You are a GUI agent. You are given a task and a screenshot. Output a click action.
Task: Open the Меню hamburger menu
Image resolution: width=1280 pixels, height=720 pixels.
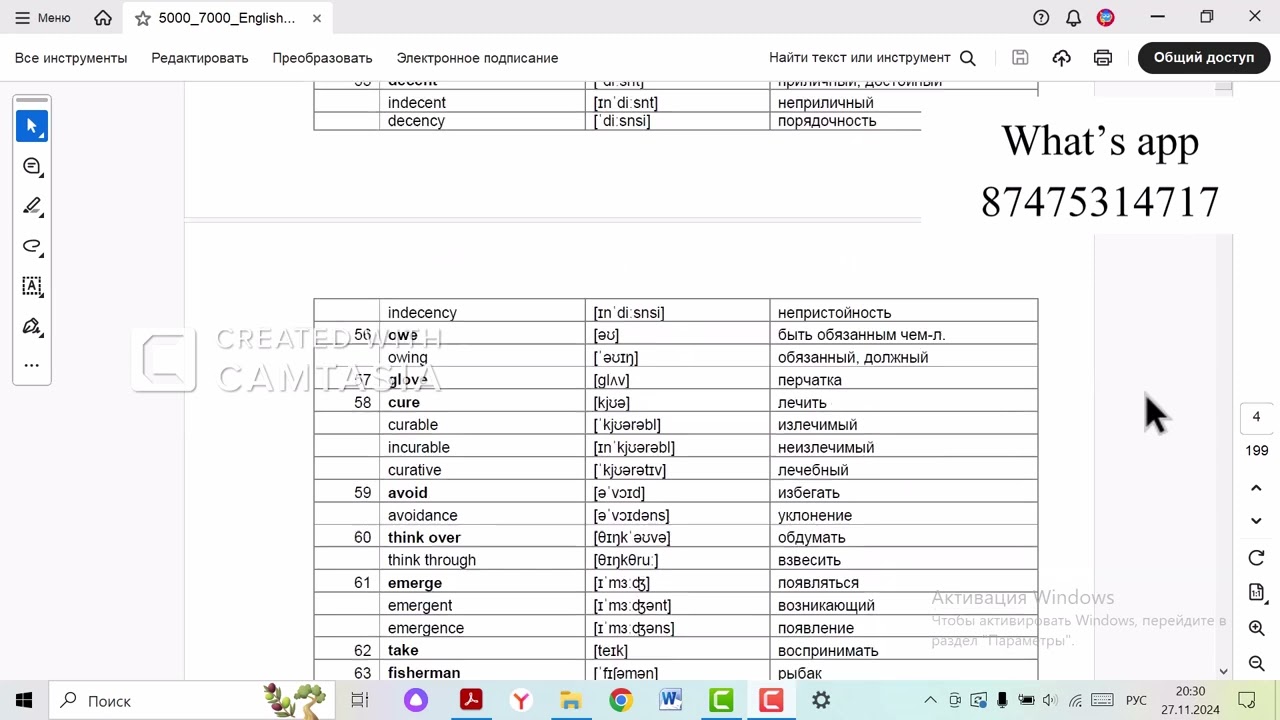pos(42,18)
